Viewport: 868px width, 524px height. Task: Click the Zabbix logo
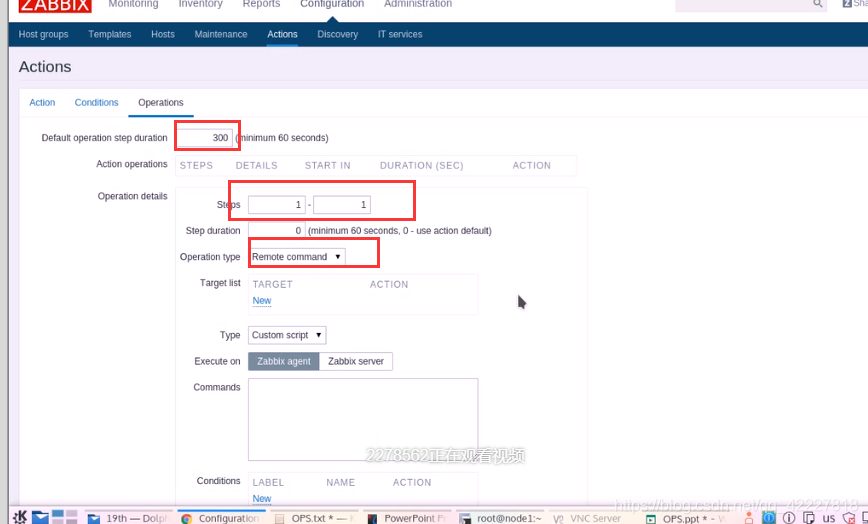(55, 6)
